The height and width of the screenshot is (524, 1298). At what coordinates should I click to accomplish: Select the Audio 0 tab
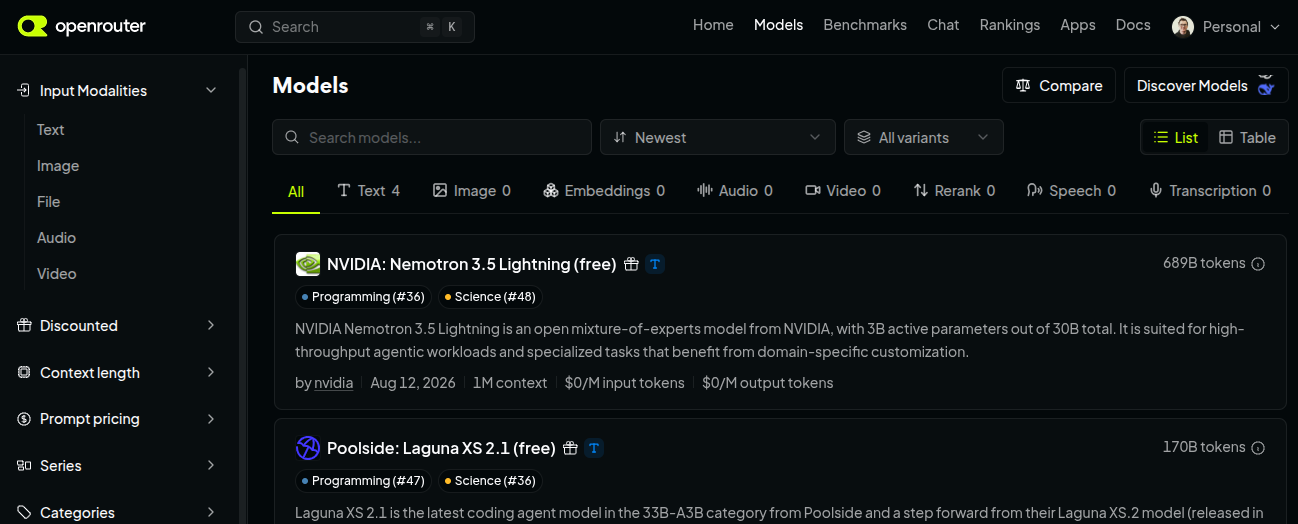[x=735, y=191]
